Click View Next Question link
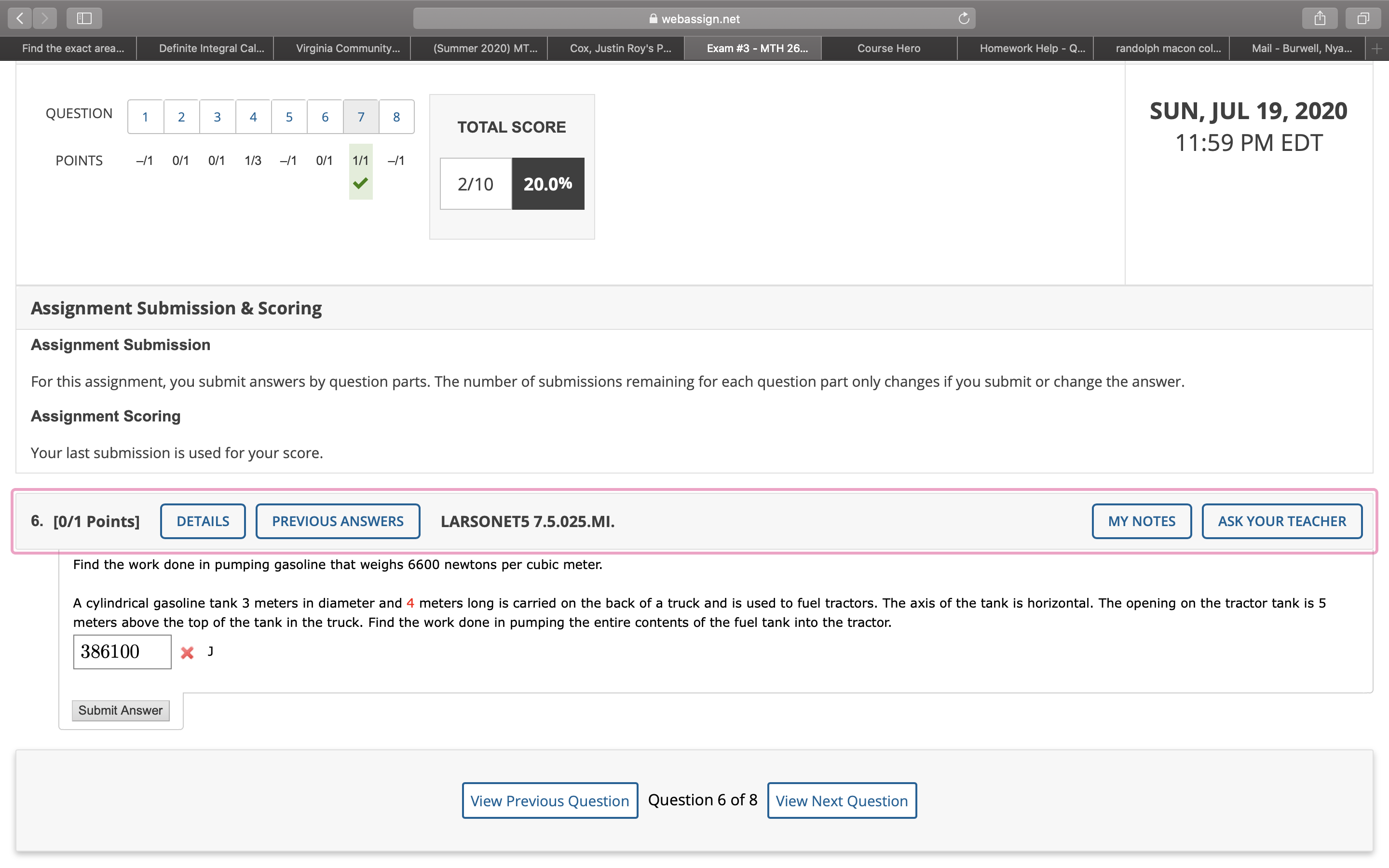This screenshot has width=1389, height=868. coord(842,800)
